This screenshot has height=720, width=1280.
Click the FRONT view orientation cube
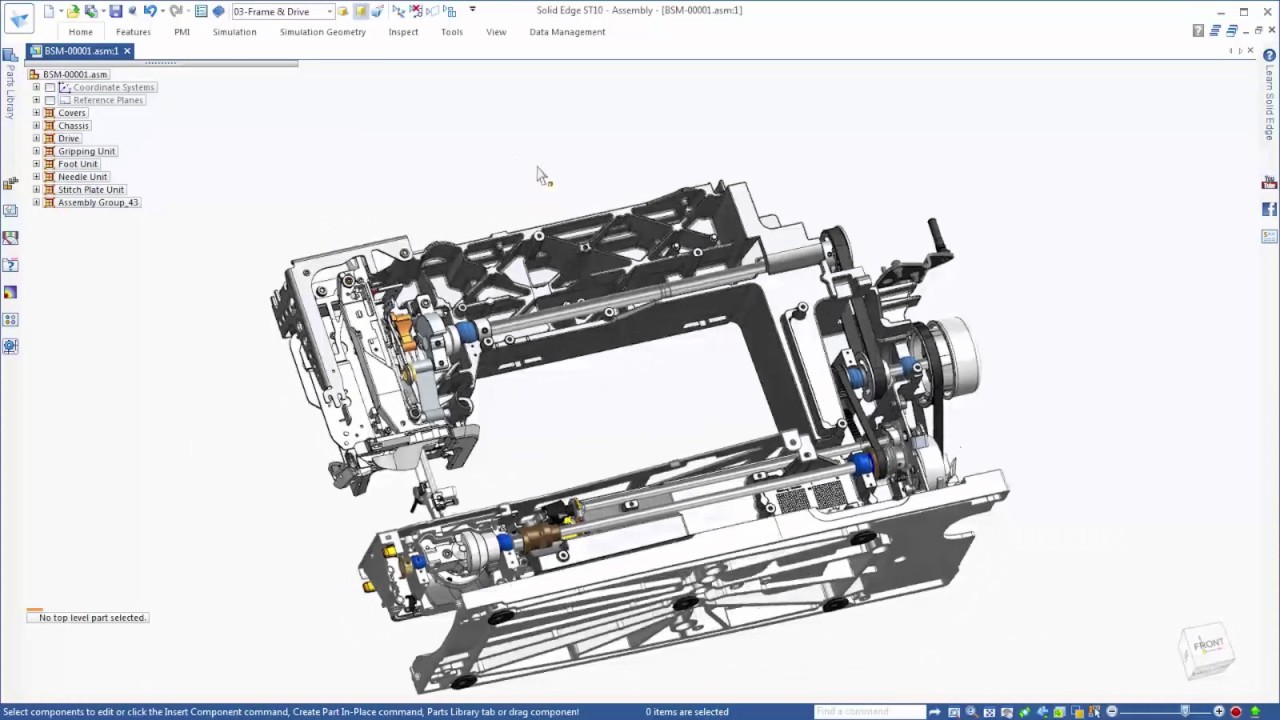coord(1207,651)
